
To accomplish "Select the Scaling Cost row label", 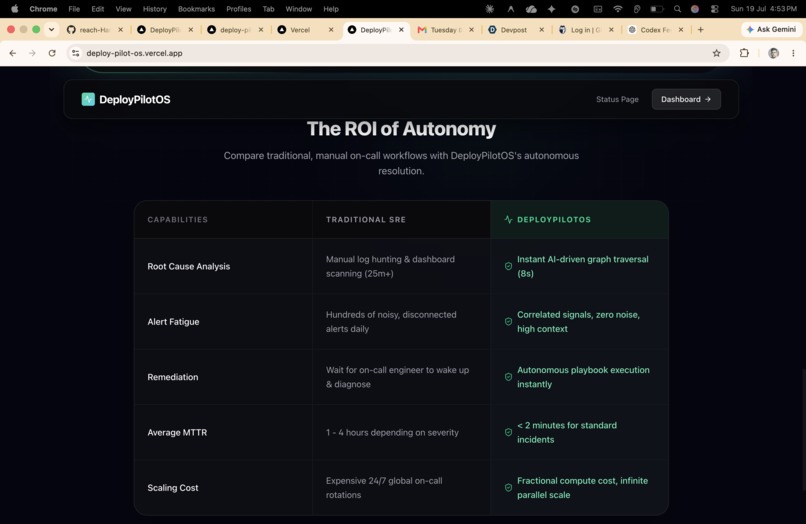I will point(173,487).
